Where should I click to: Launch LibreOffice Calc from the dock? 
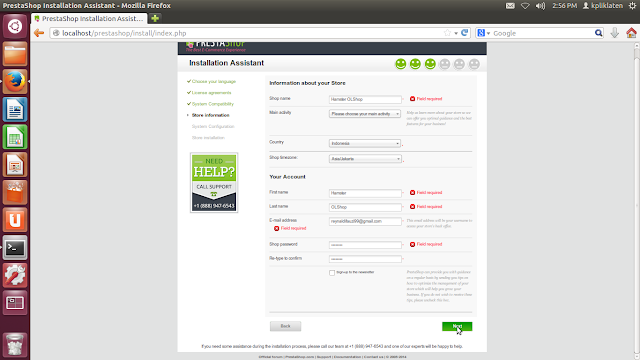pyautogui.click(x=15, y=137)
